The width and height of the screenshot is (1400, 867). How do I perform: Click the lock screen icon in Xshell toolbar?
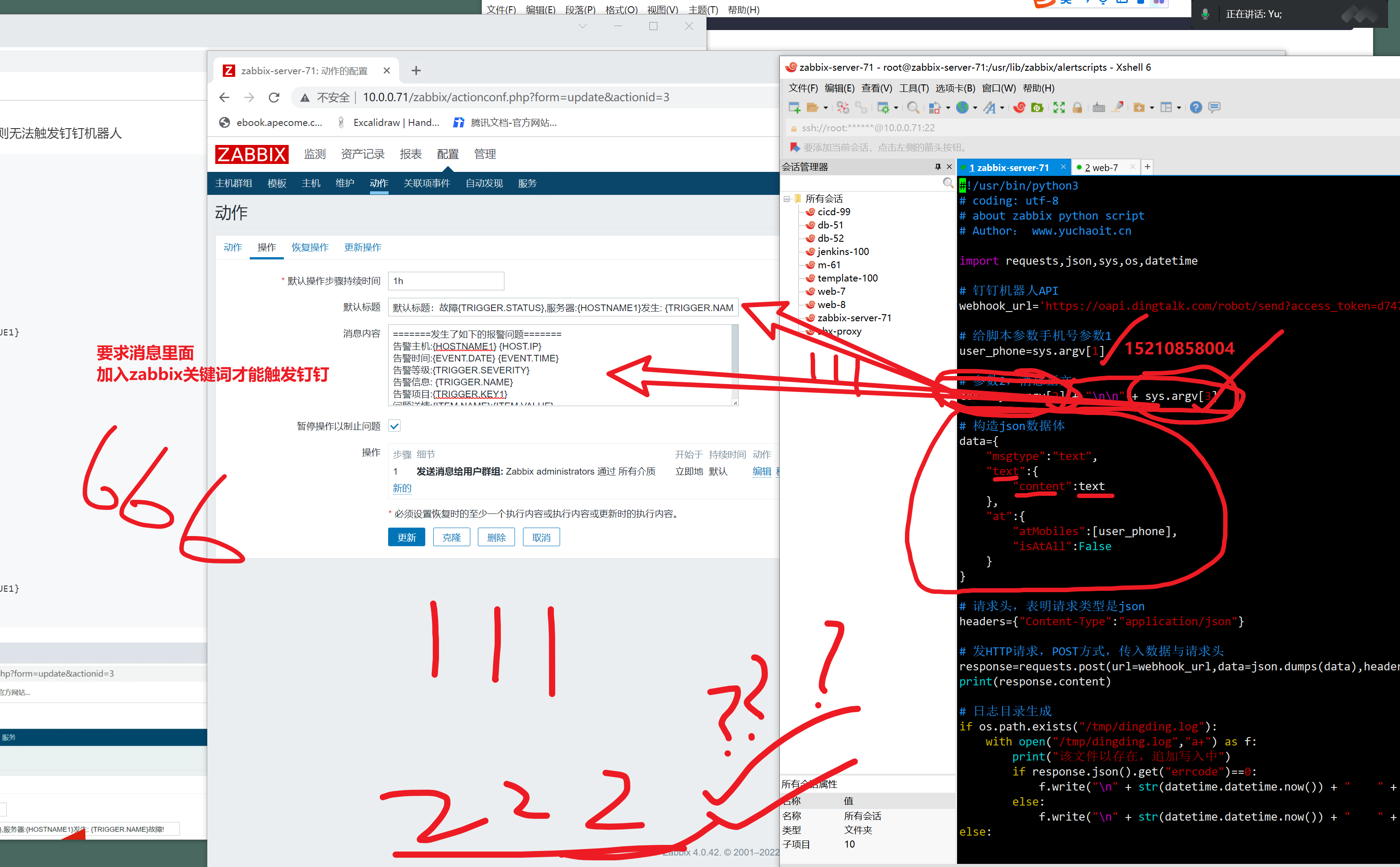(1077, 108)
